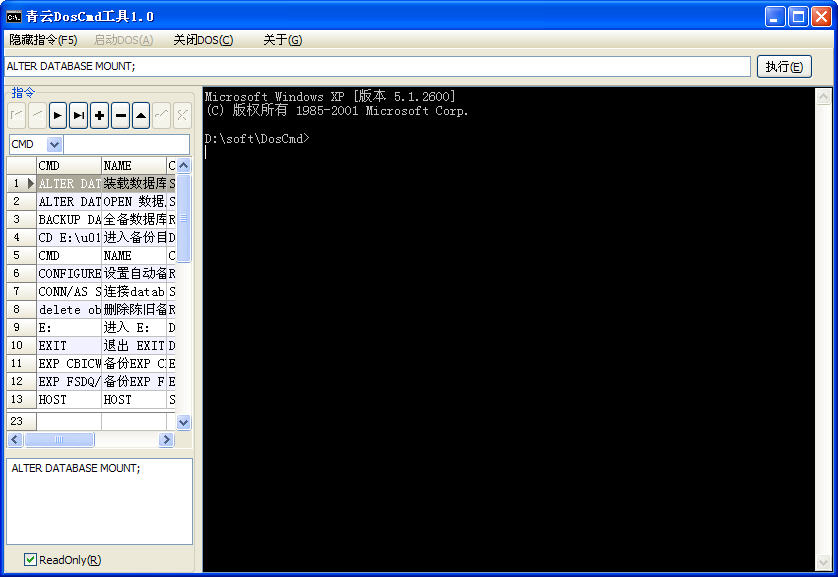Select row 2 with OPEN 数据 name

coord(91,201)
